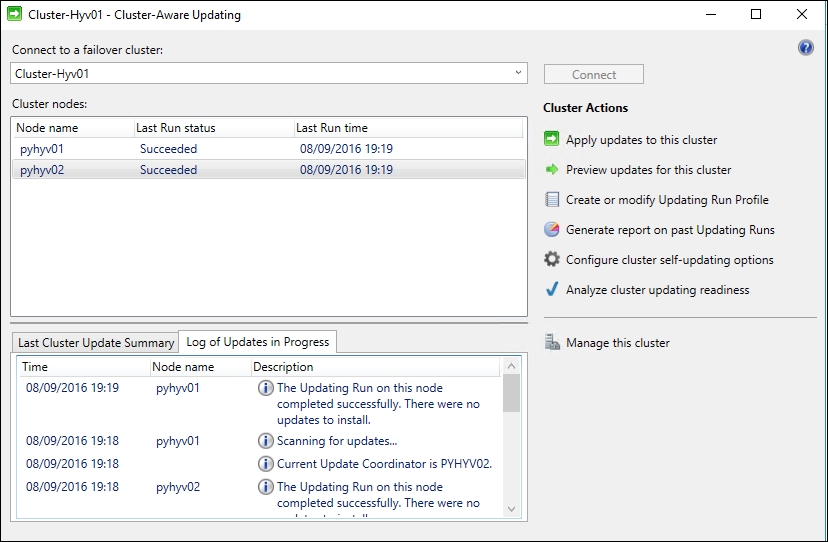Click the Apply updates green arrow icon

(552, 139)
